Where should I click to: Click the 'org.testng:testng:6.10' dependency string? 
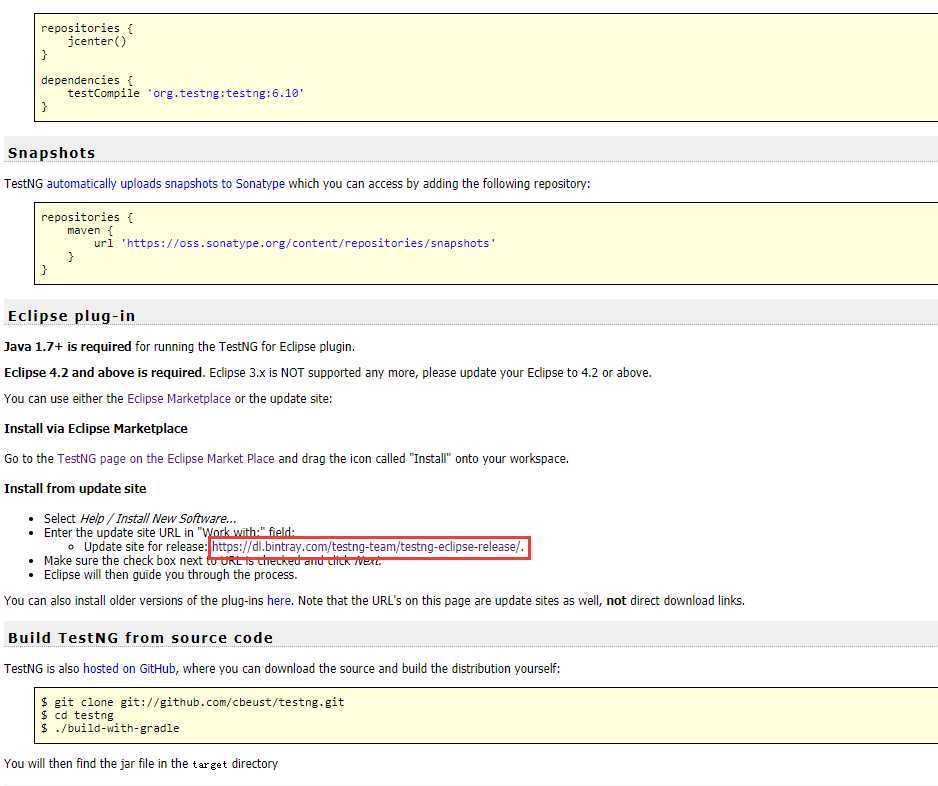click(226, 93)
